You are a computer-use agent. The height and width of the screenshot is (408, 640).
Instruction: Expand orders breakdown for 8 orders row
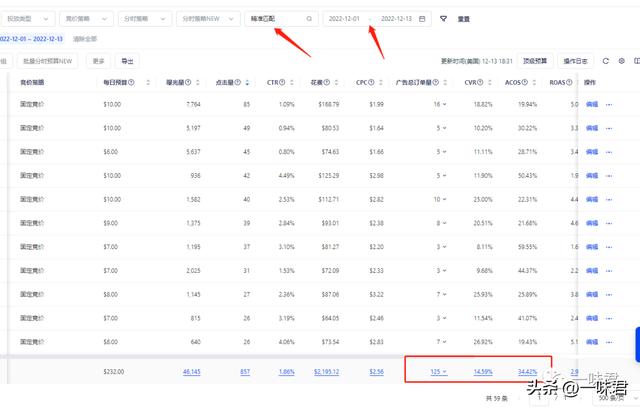pos(444,223)
